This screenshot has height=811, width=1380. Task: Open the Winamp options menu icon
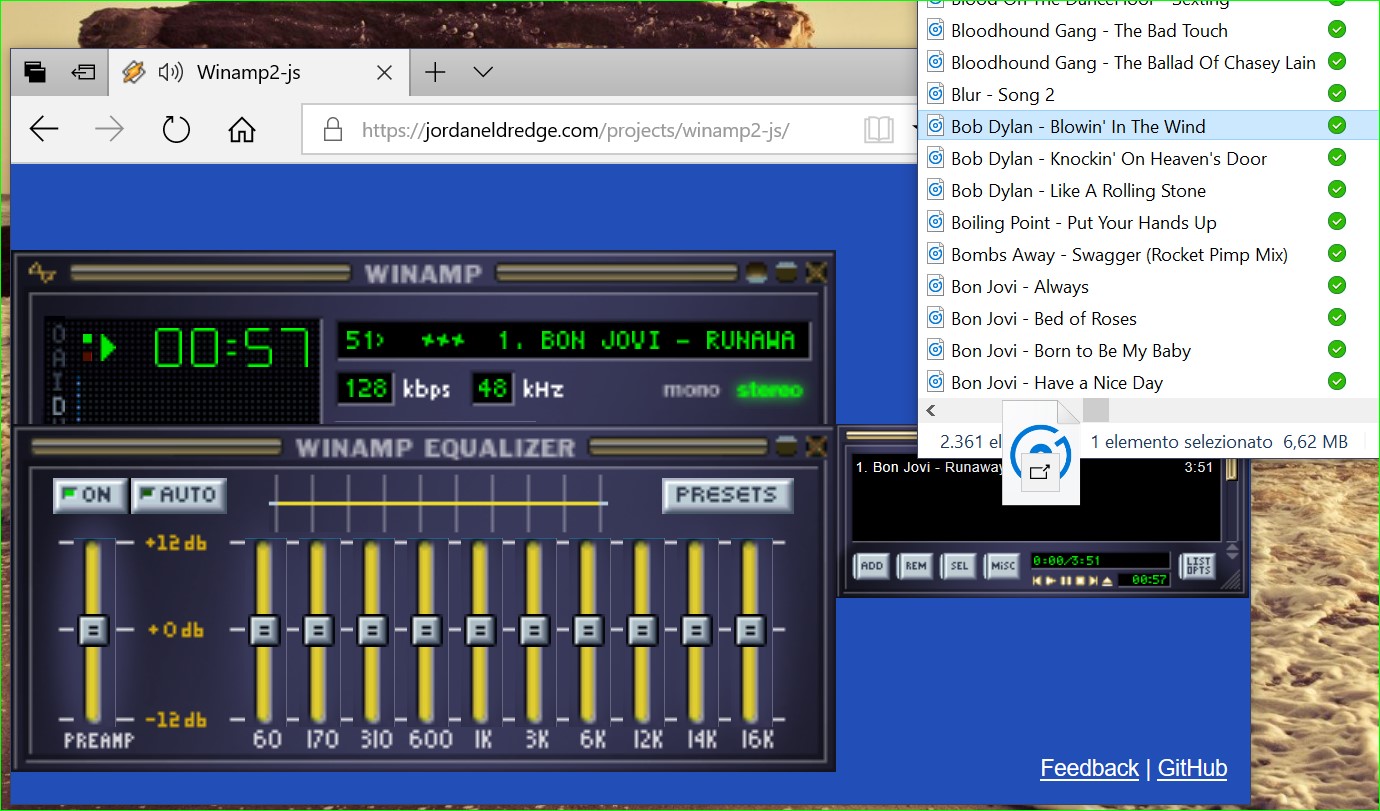click(41, 272)
